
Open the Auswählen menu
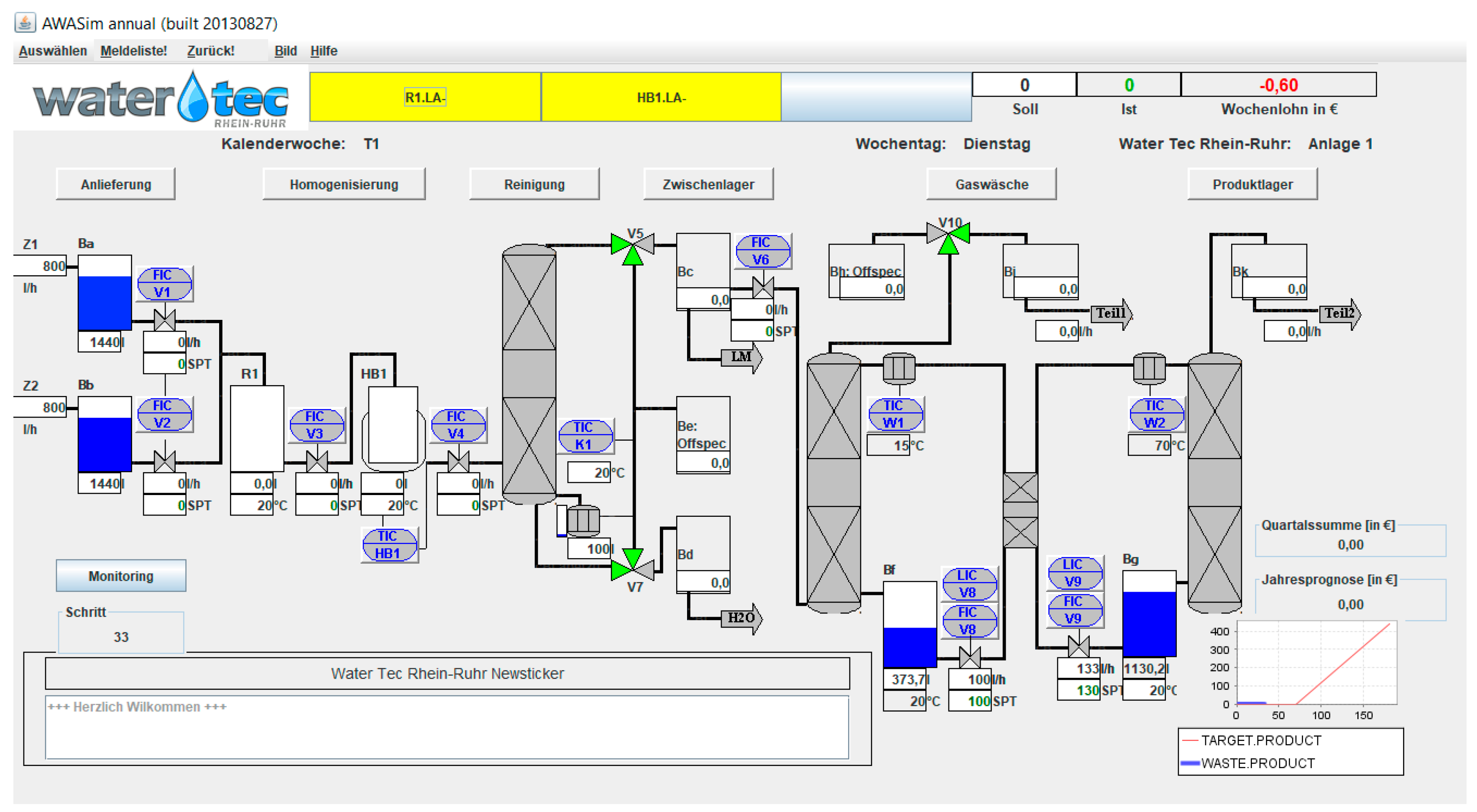(x=52, y=51)
